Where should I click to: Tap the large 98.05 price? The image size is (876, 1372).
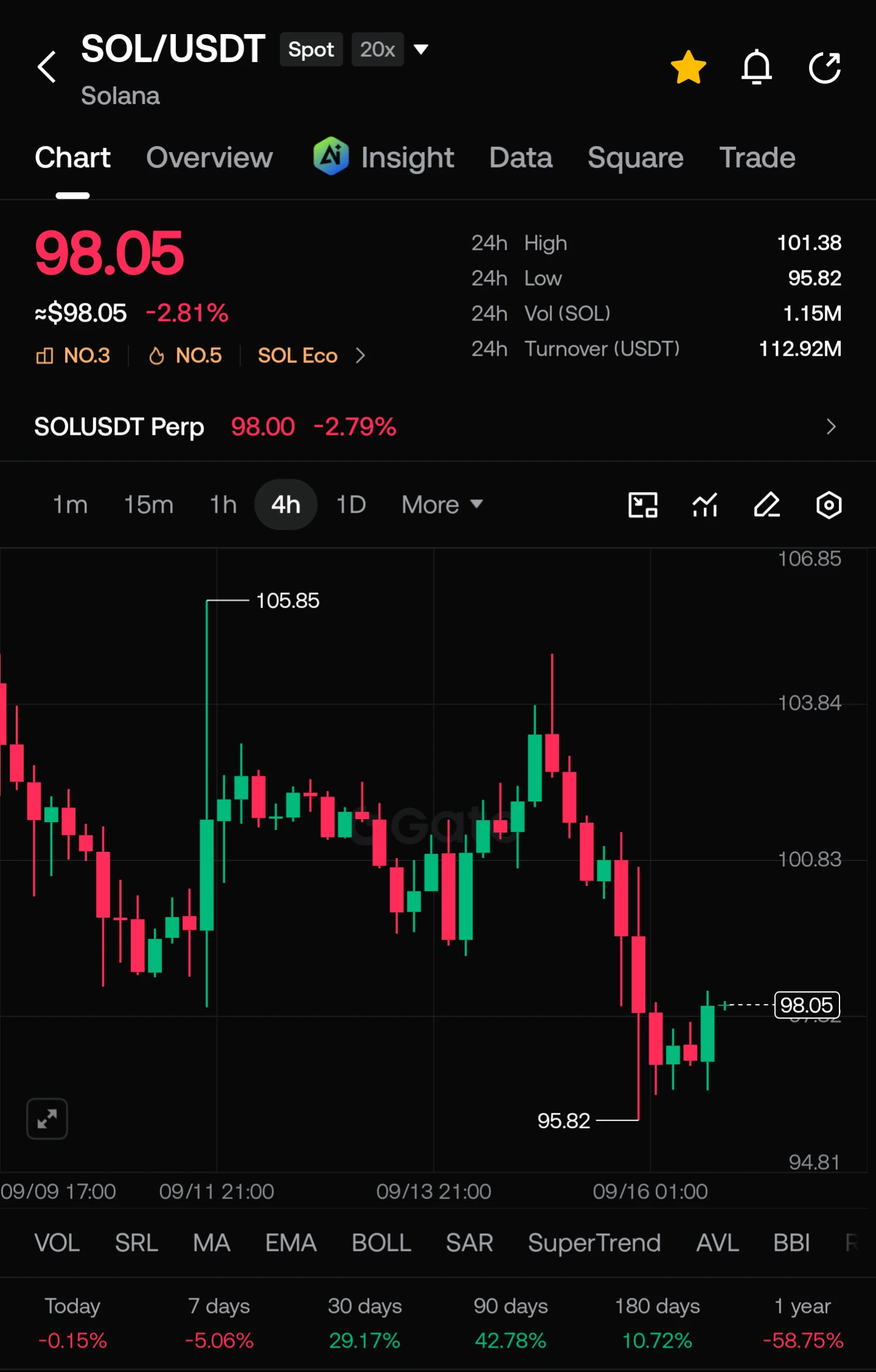click(109, 253)
